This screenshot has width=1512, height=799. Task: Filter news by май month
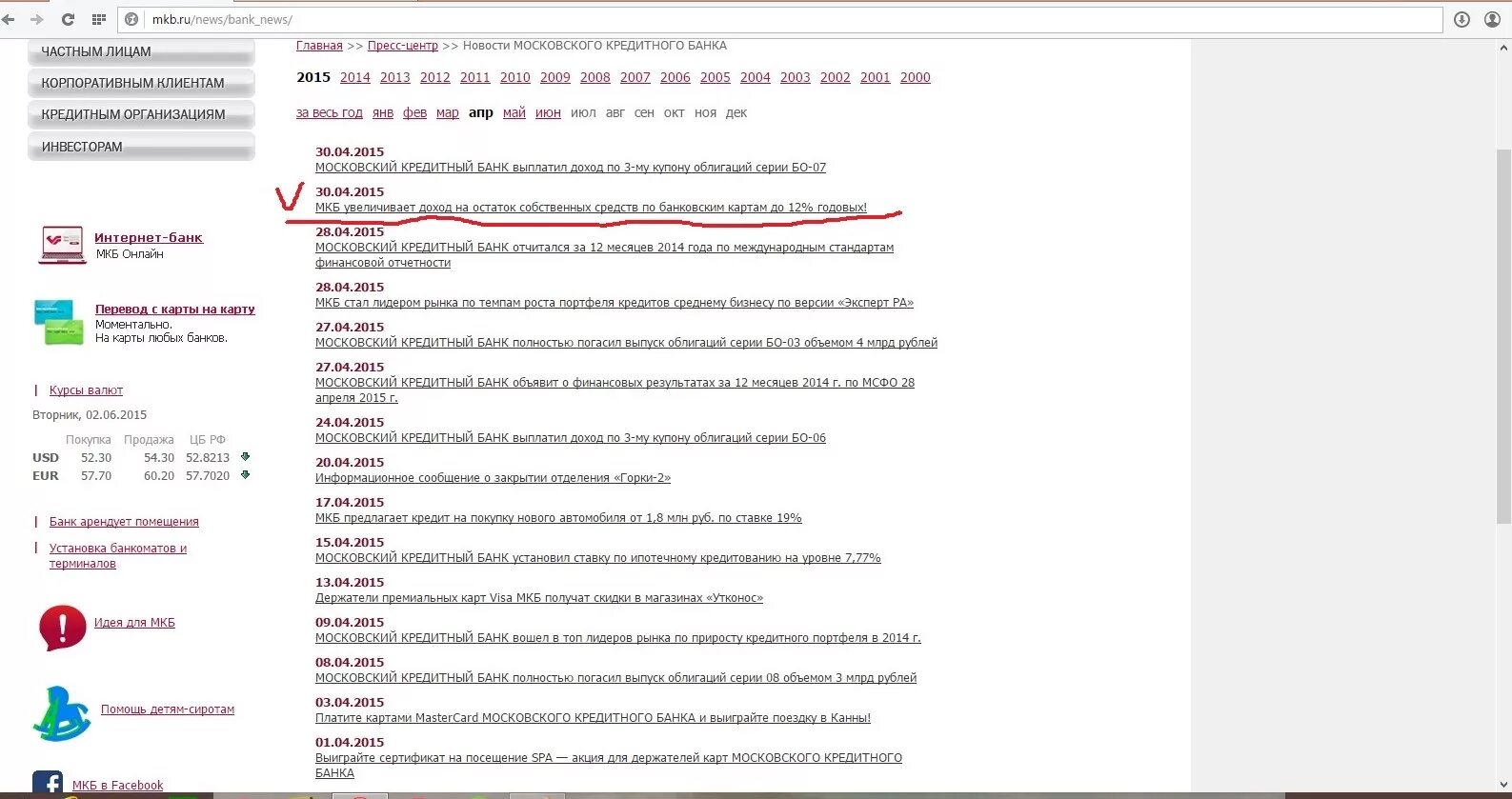point(514,112)
